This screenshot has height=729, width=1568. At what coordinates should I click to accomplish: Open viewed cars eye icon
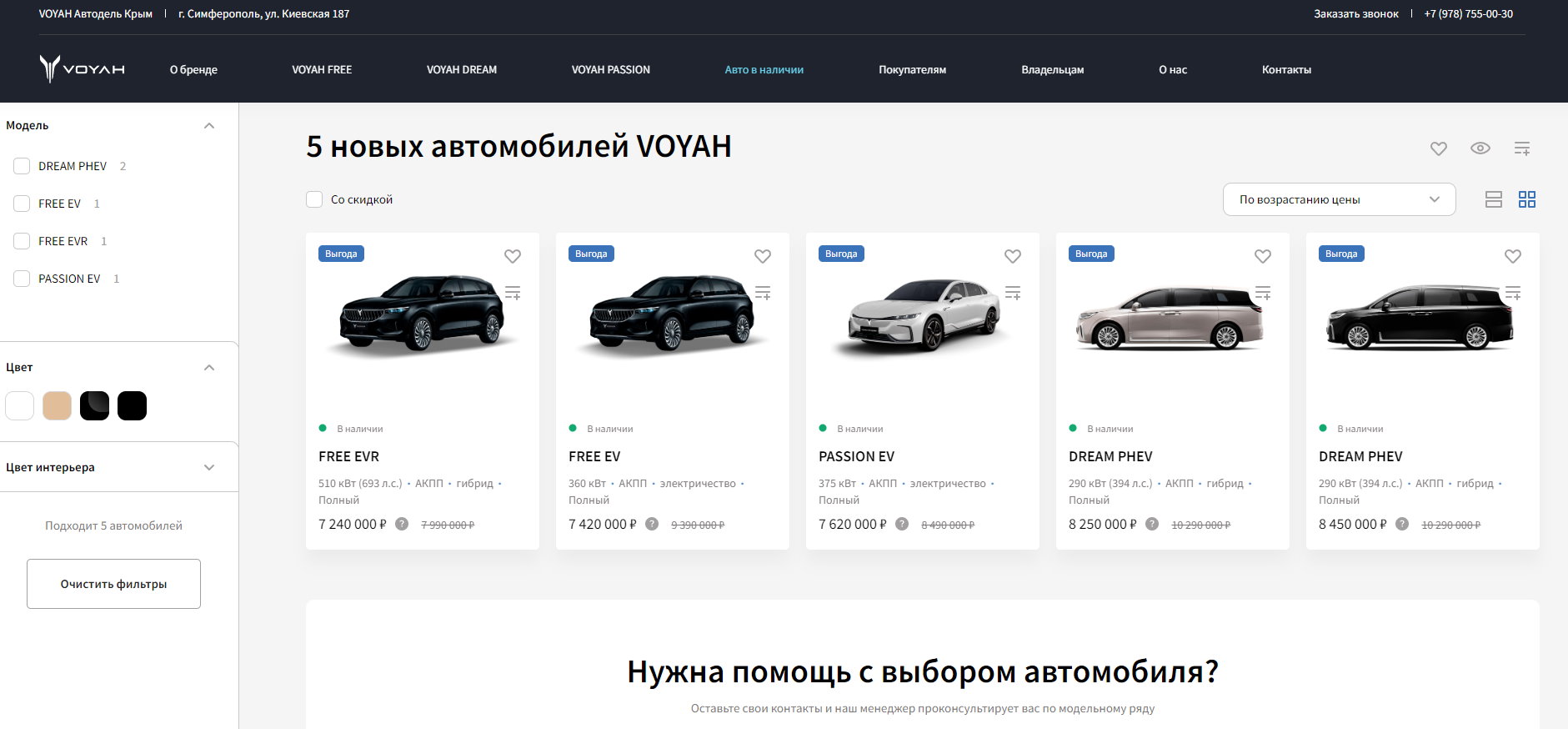click(x=1480, y=148)
